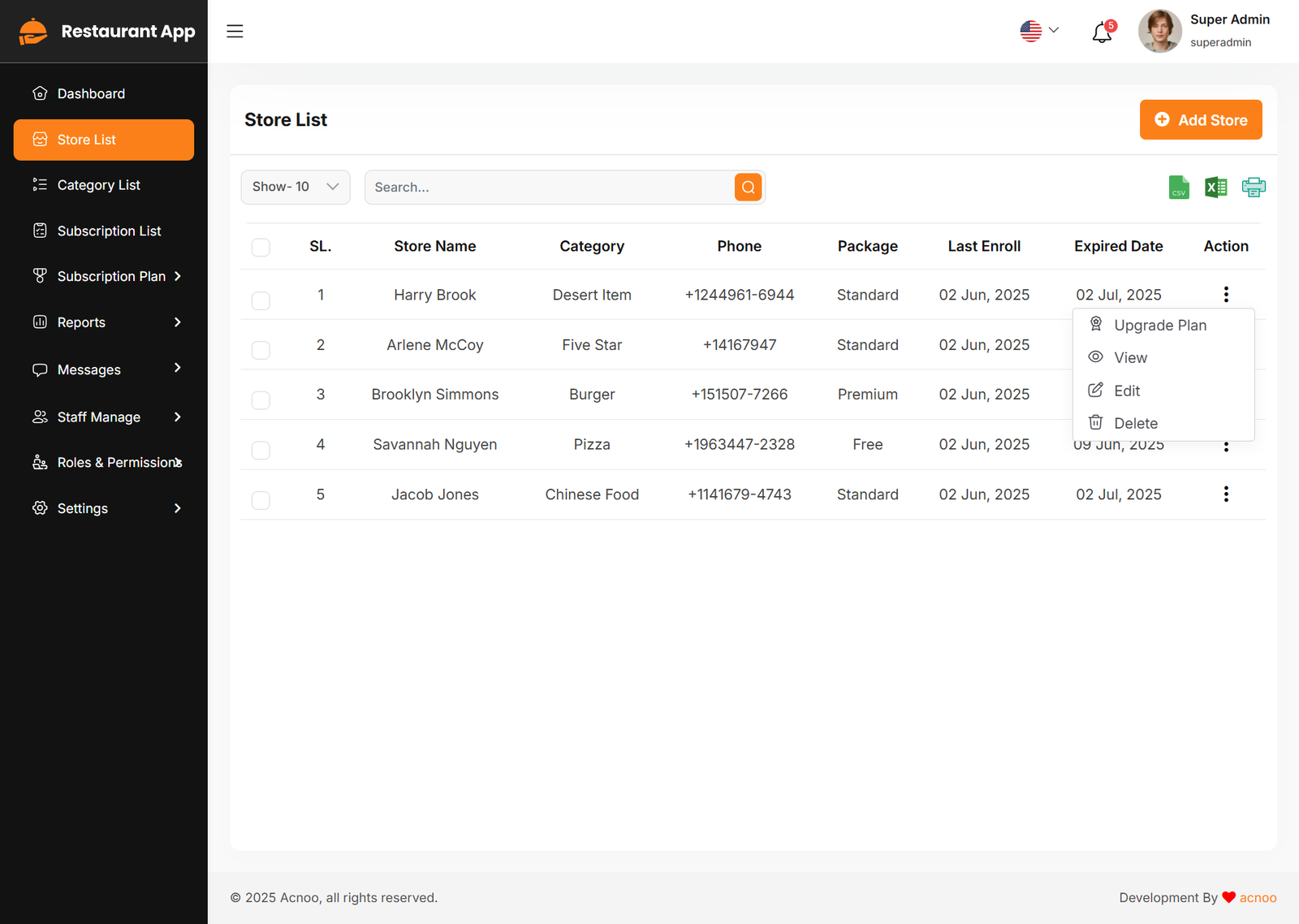Screen dimensions: 1299x924
Task: Select Delete in the action menu
Action: tap(1135, 423)
